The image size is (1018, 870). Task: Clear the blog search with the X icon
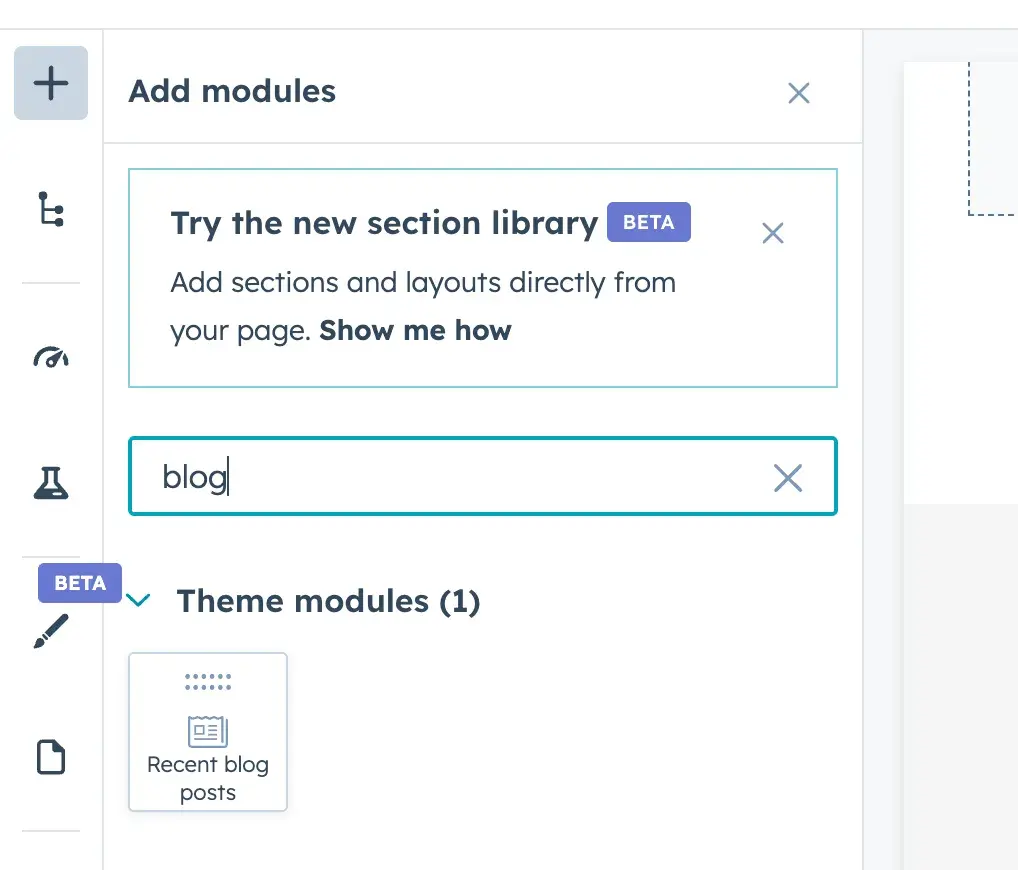[788, 478]
